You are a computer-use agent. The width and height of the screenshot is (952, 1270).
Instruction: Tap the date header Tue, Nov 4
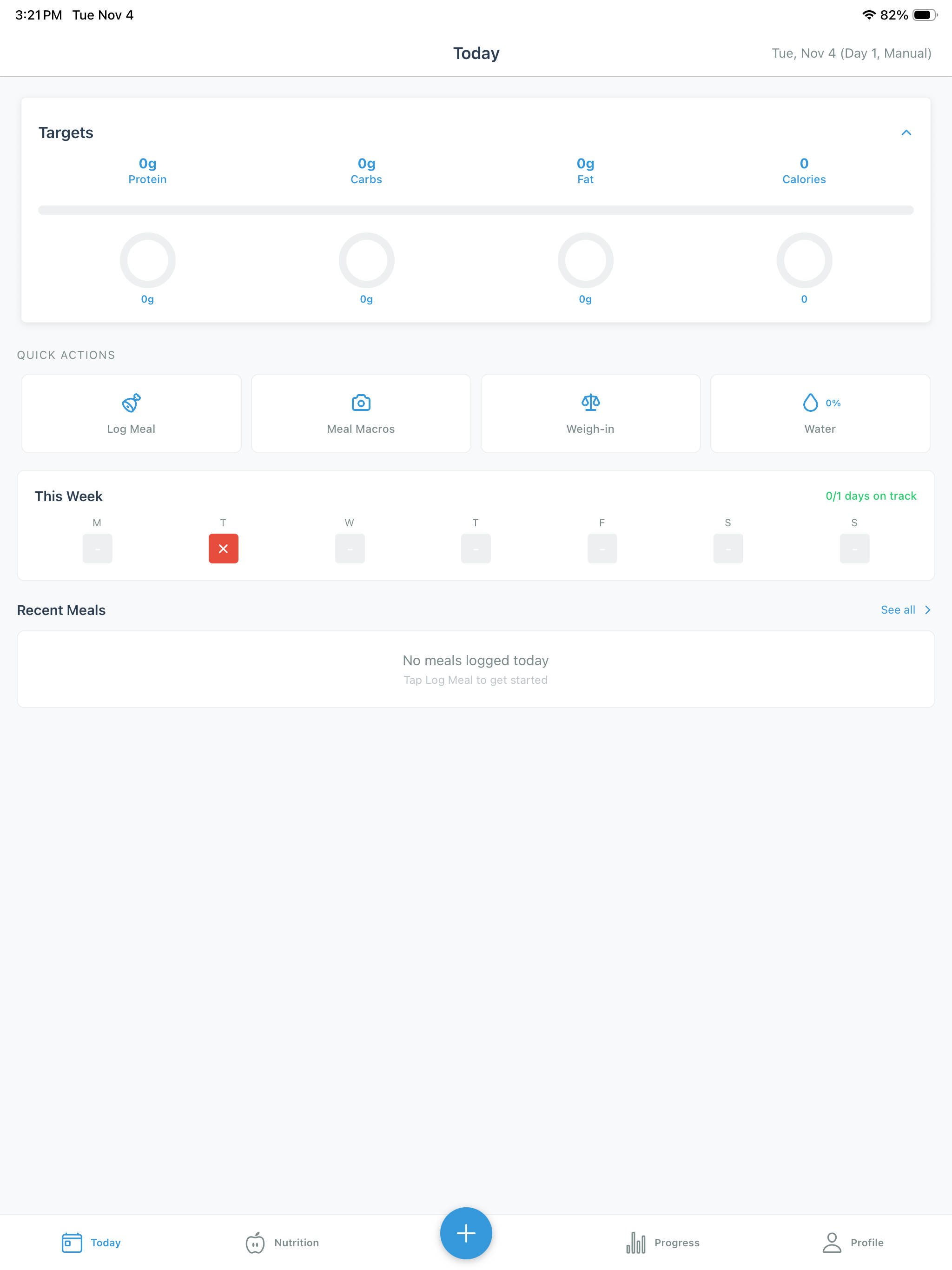852,53
